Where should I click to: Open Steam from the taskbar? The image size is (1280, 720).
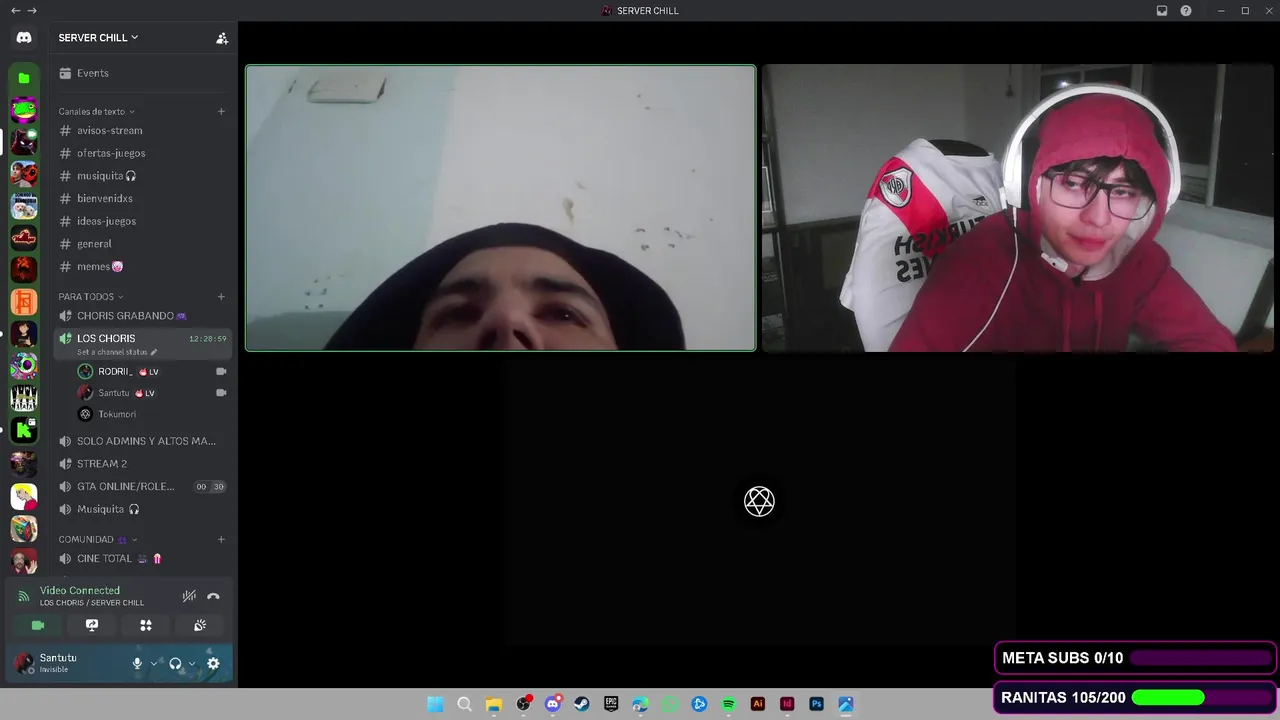pyautogui.click(x=582, y=704)
